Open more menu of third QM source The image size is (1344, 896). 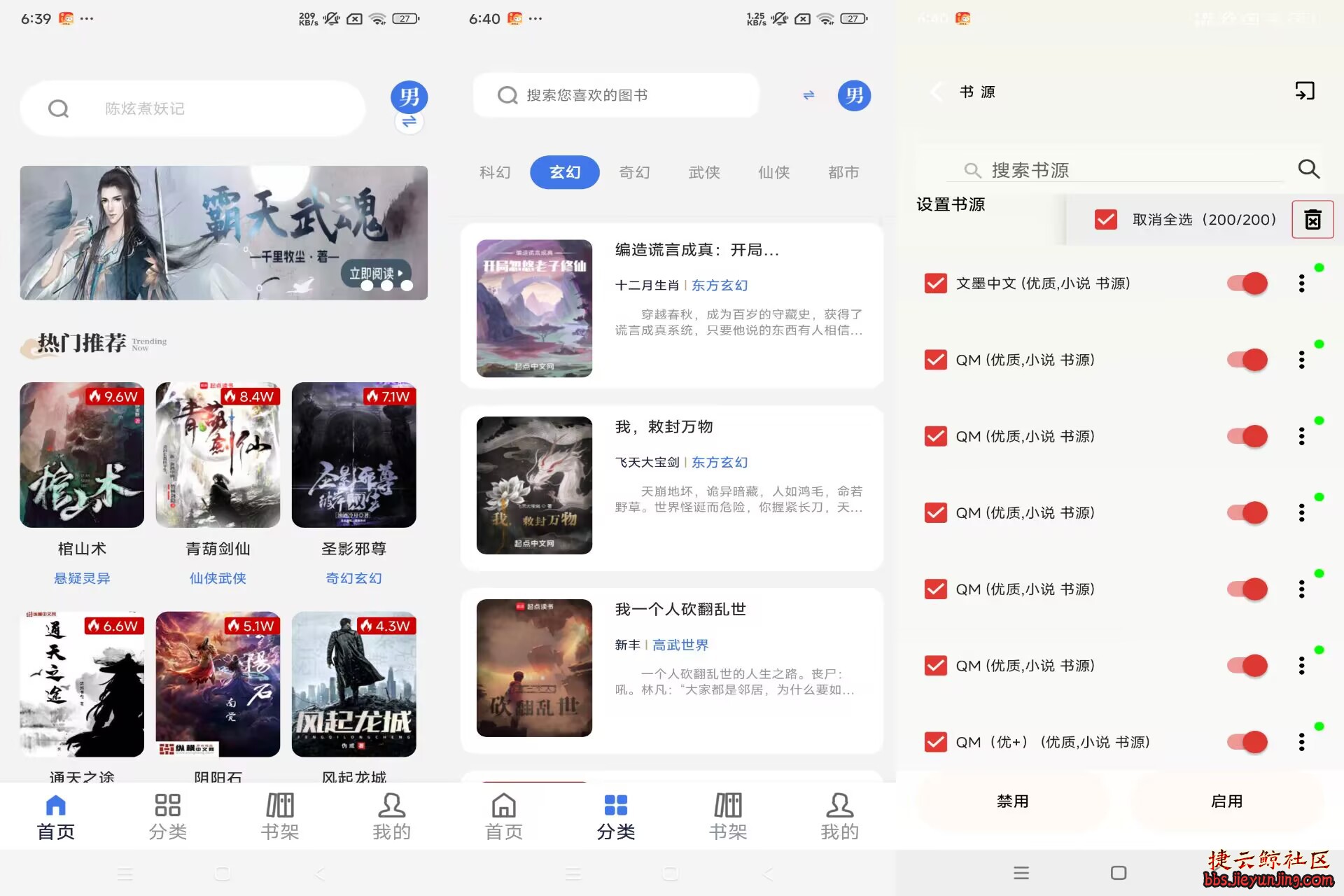pyautogui.click(x=1301, y=512)
